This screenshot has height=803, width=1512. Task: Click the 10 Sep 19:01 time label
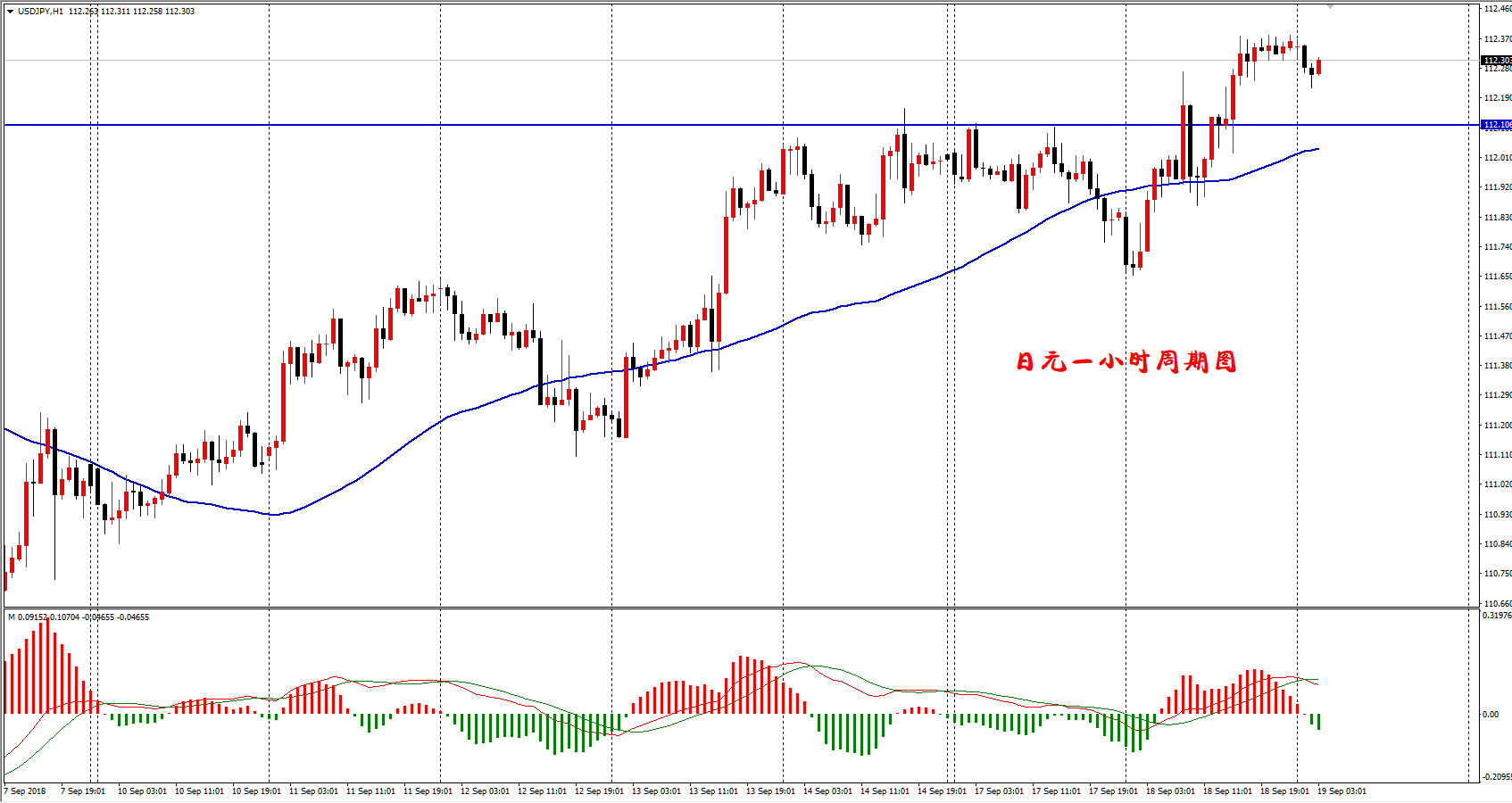(256, 791)
